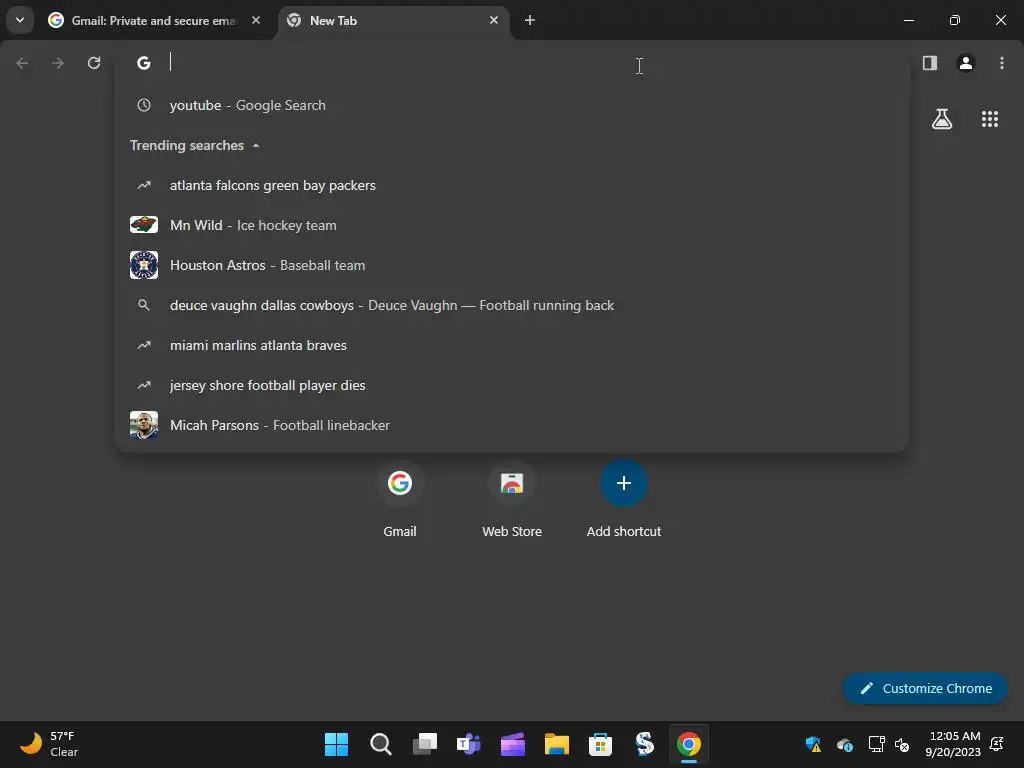Open the Chrome profile menu
Viewport: 1024px width, 768px height.
point(966,63)
